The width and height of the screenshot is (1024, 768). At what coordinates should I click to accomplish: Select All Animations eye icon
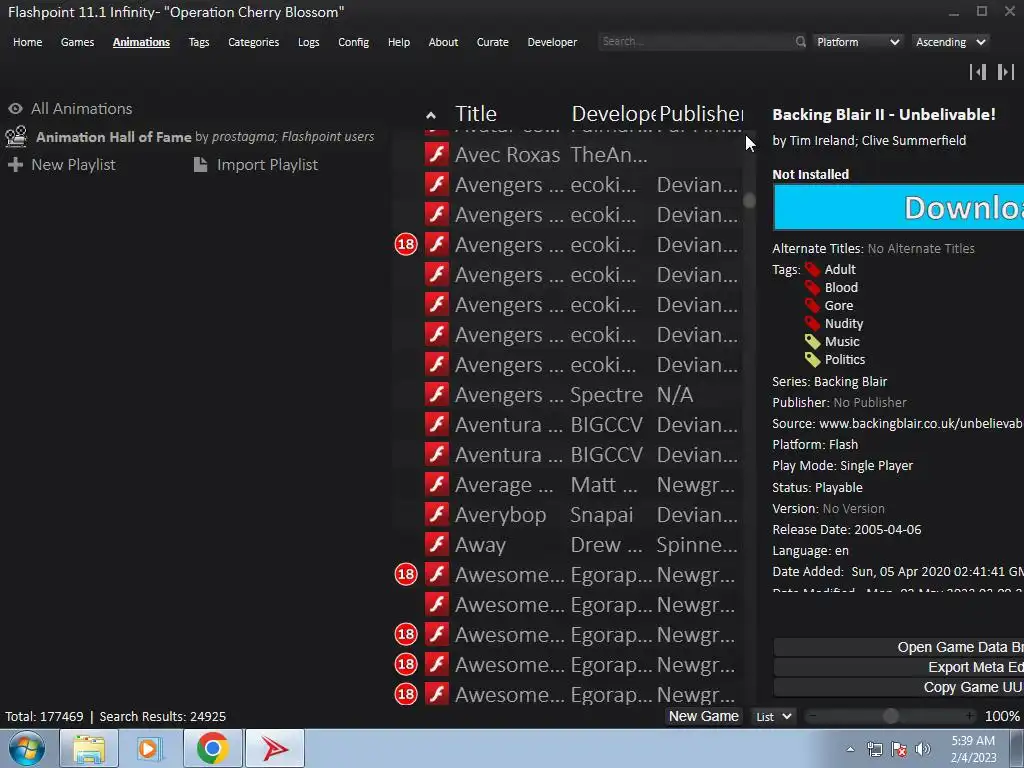15,108
